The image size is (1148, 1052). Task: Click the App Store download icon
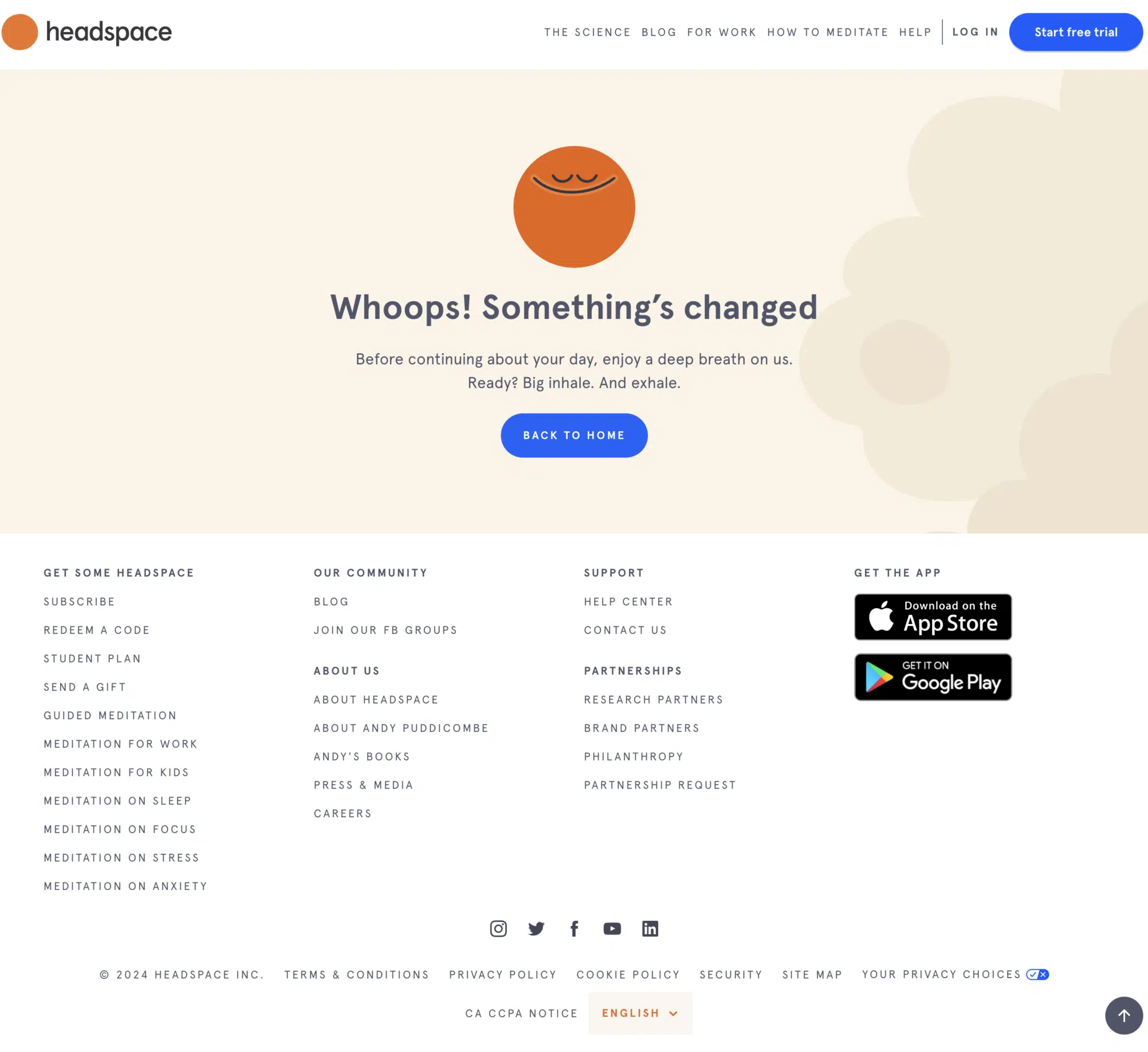932,617
